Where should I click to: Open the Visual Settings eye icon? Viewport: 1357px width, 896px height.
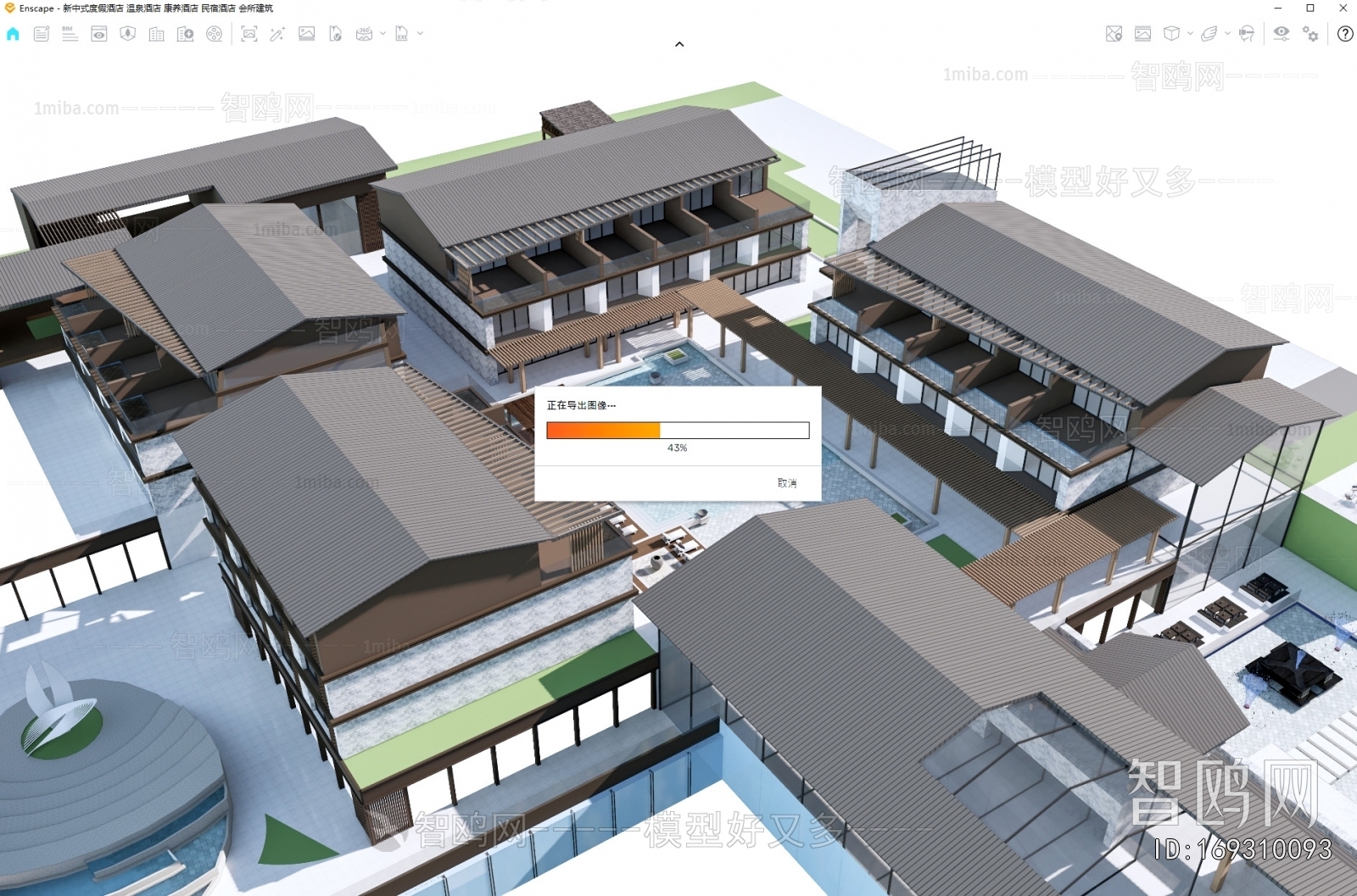[1282, 34]
